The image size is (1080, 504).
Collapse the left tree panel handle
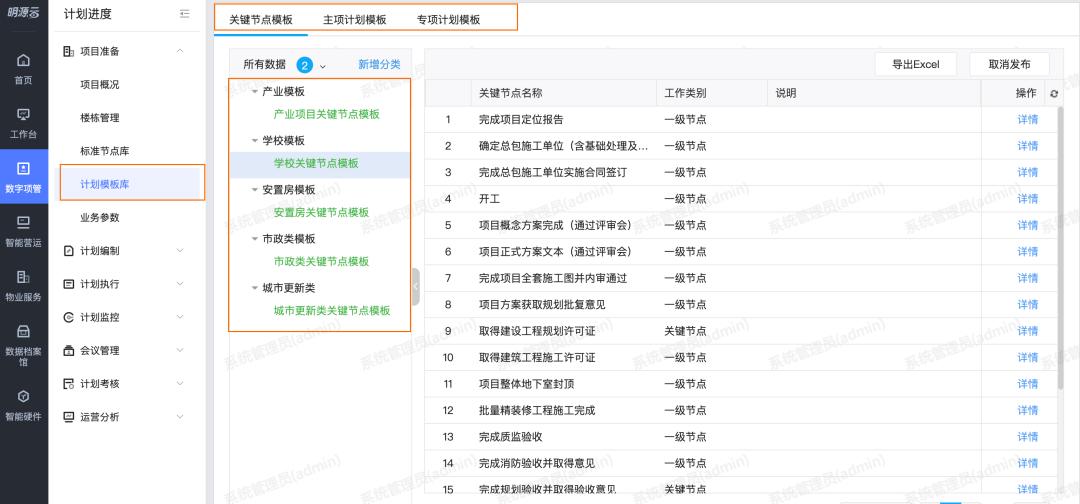pyautogui.click(x=415, y=286)
